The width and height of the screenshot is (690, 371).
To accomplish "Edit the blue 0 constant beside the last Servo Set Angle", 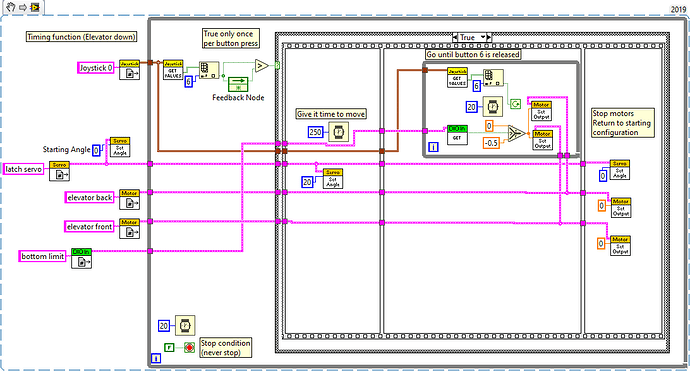I will pos(603,176).
